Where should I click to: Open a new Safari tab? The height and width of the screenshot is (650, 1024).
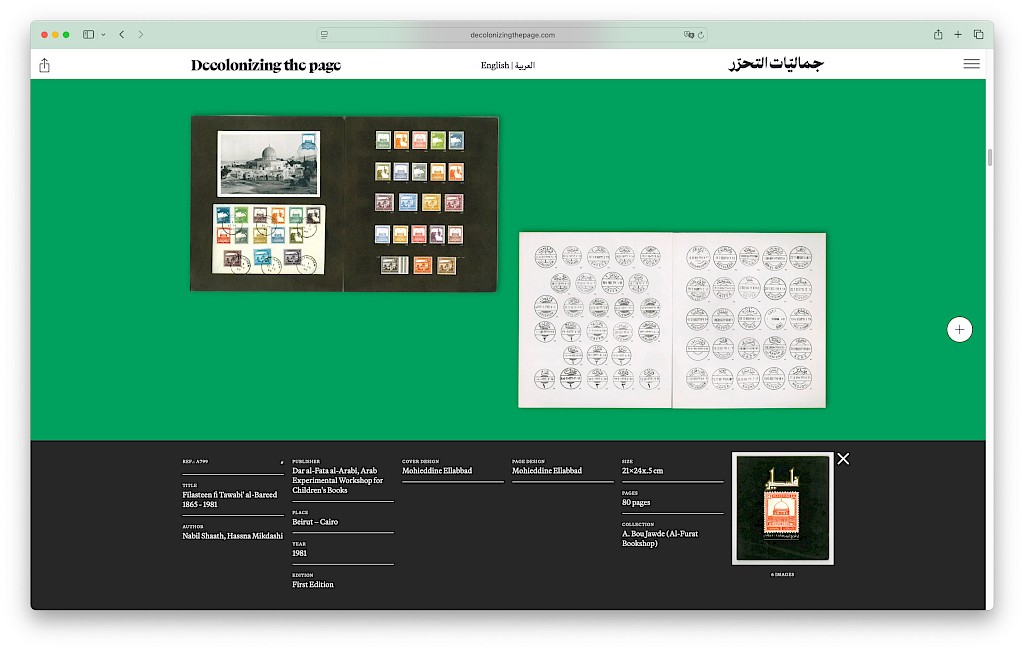958,34
